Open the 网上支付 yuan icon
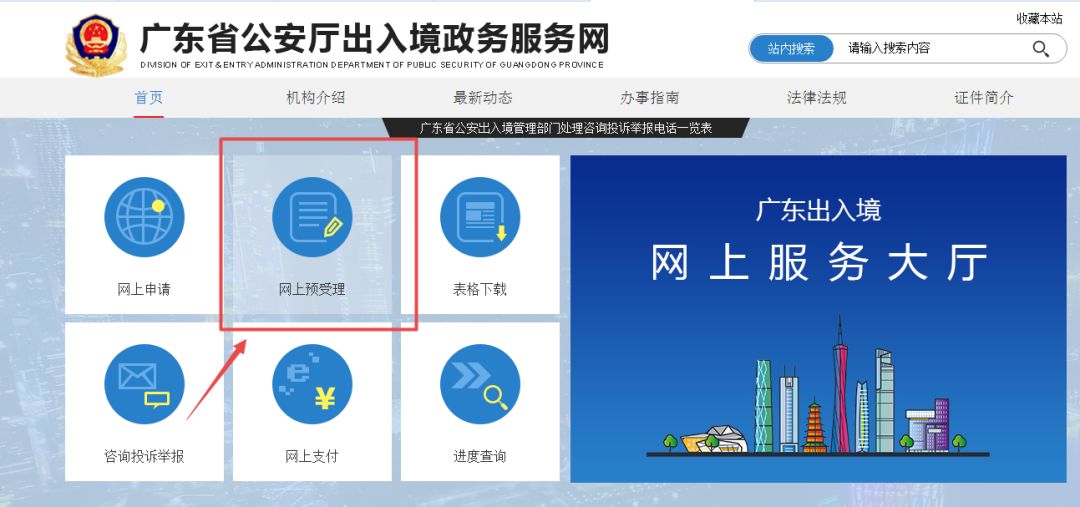This screenshot has height=507, width=1080. pos(312,384)
